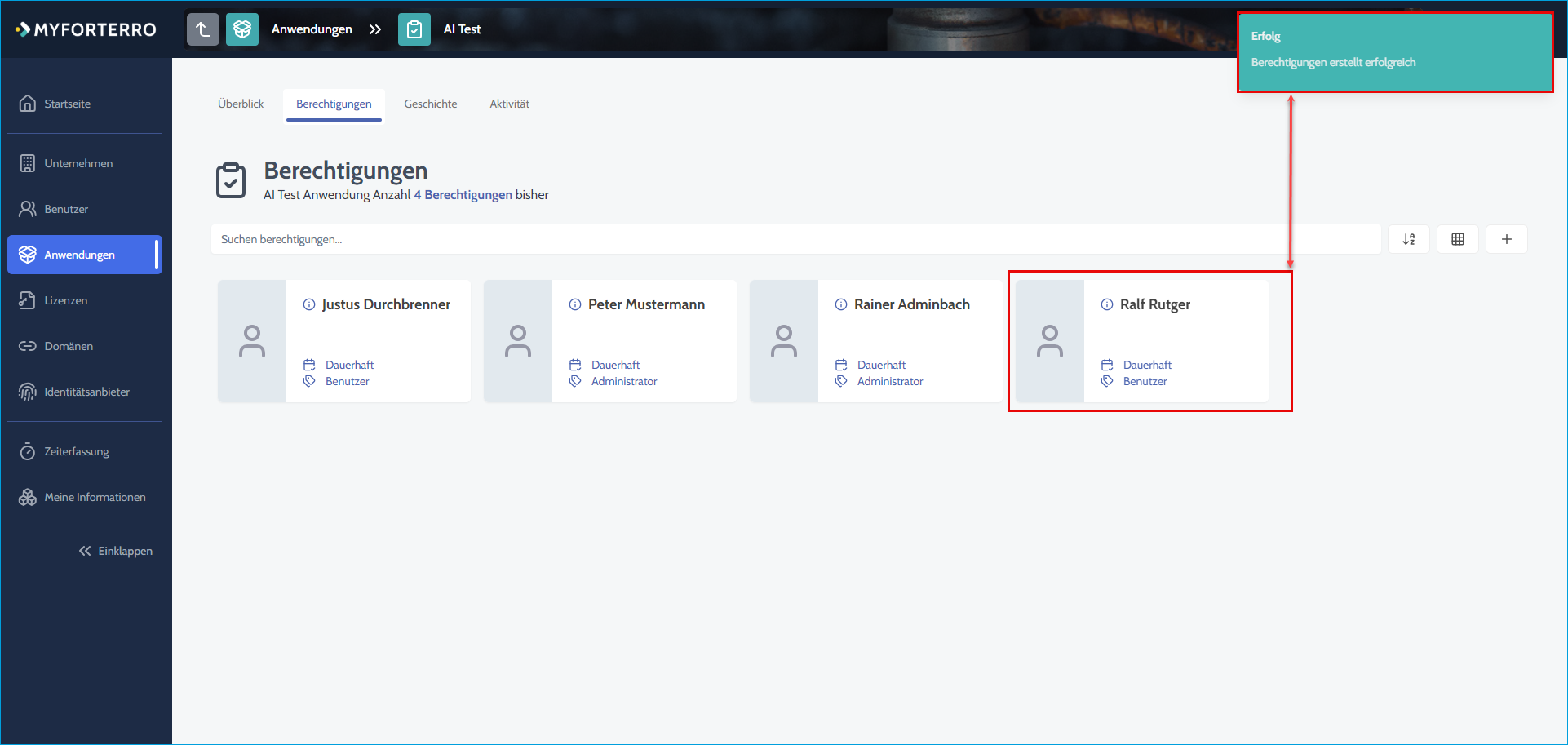Click the sort order icon button

1409,239
